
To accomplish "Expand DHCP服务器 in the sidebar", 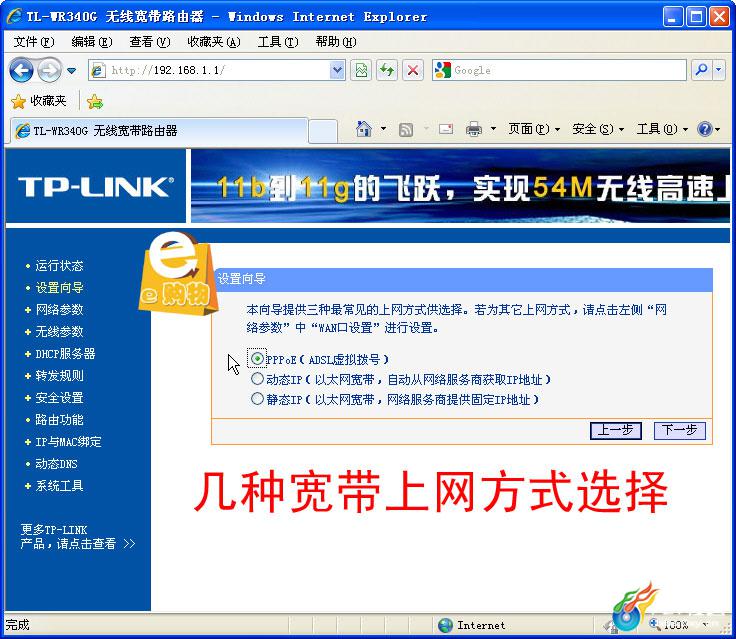I will 65,354.
